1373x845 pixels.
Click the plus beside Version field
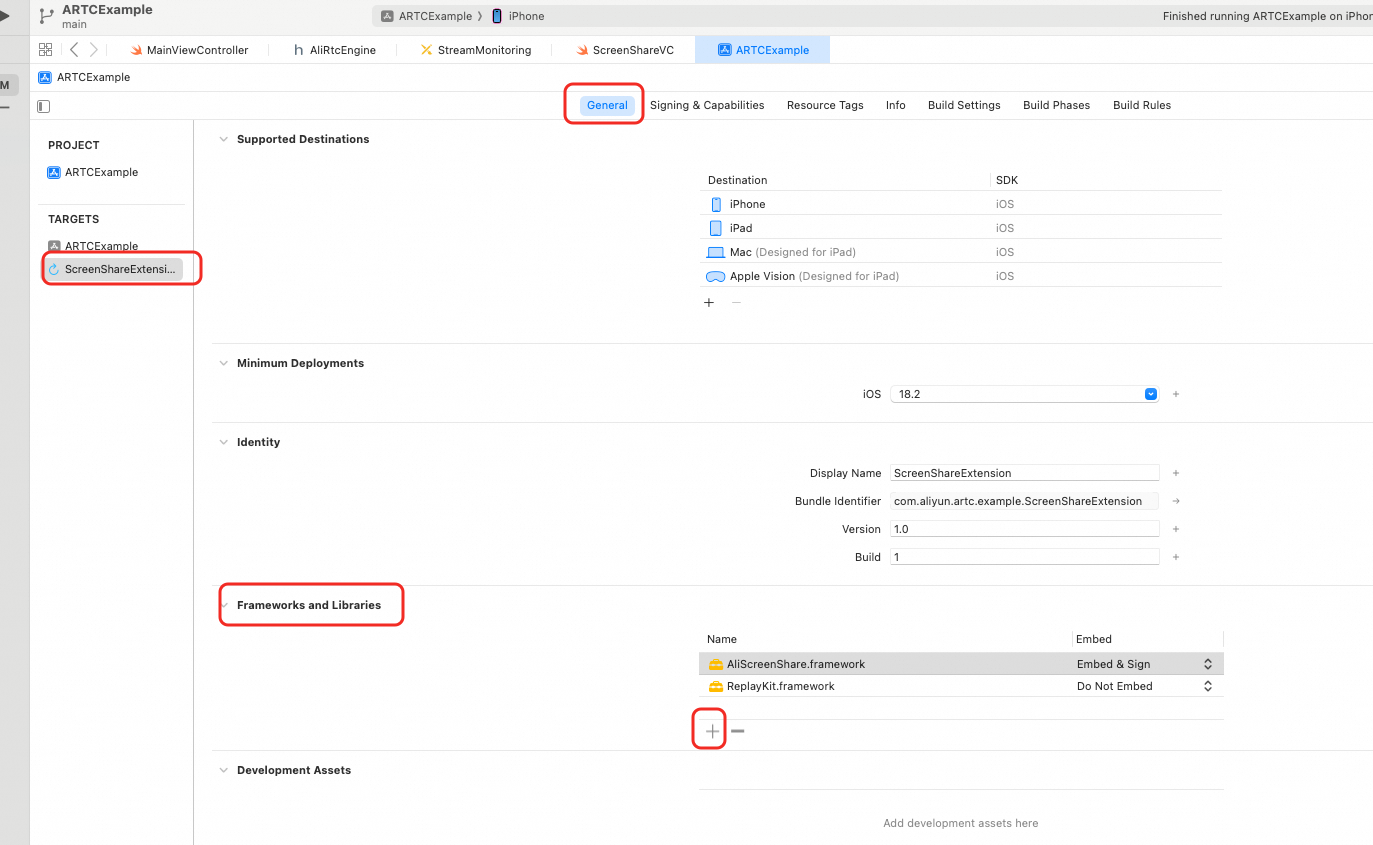point(1176,529)
